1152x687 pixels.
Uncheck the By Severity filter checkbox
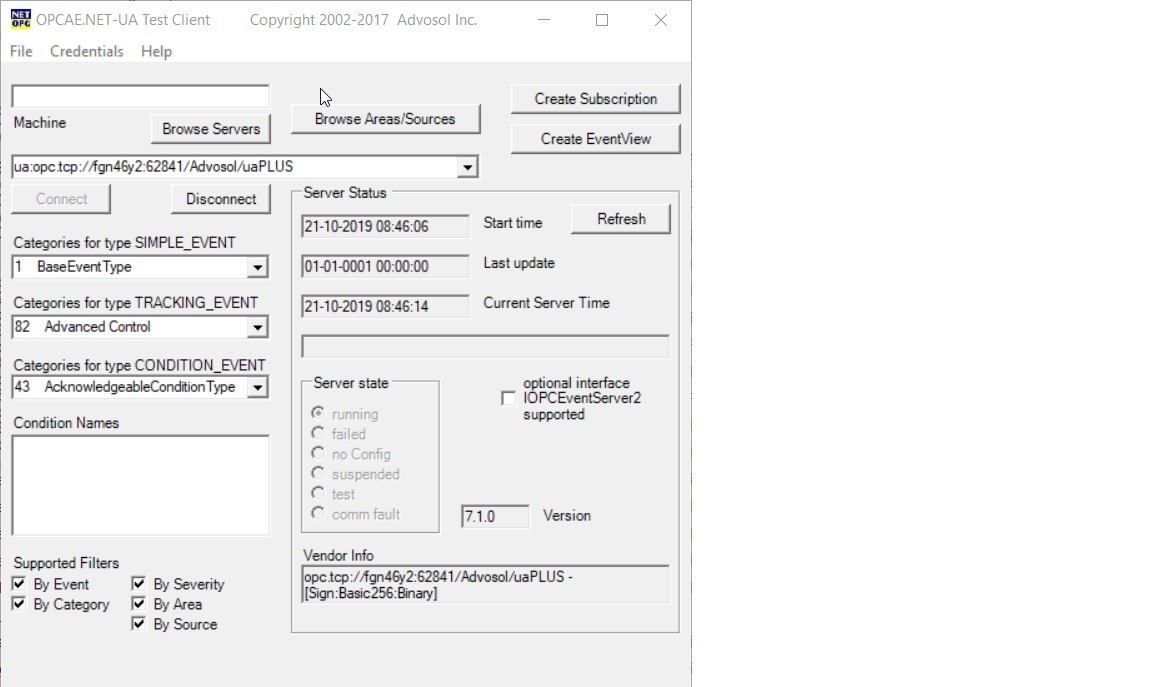coord(139,584)
